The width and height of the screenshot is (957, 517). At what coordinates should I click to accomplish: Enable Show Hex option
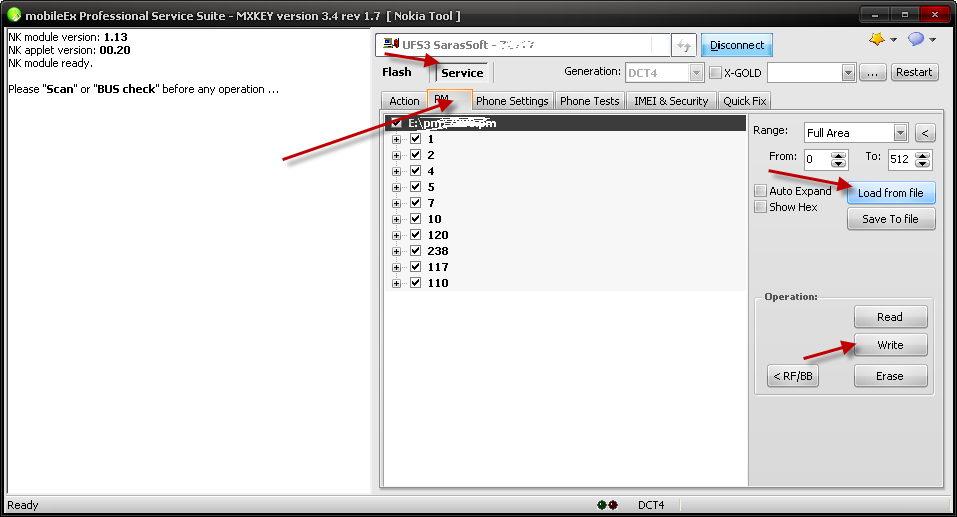[x=760, y=207]
